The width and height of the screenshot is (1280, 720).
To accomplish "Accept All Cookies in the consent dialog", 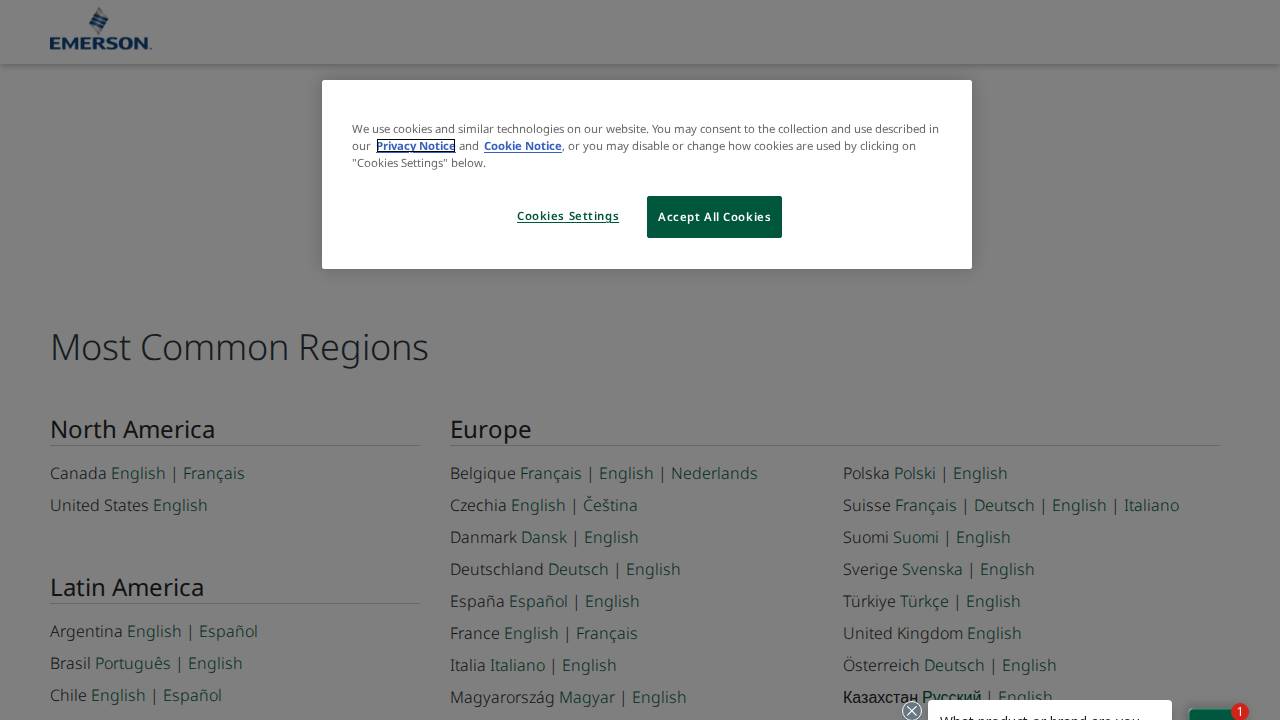I will 714,217.
